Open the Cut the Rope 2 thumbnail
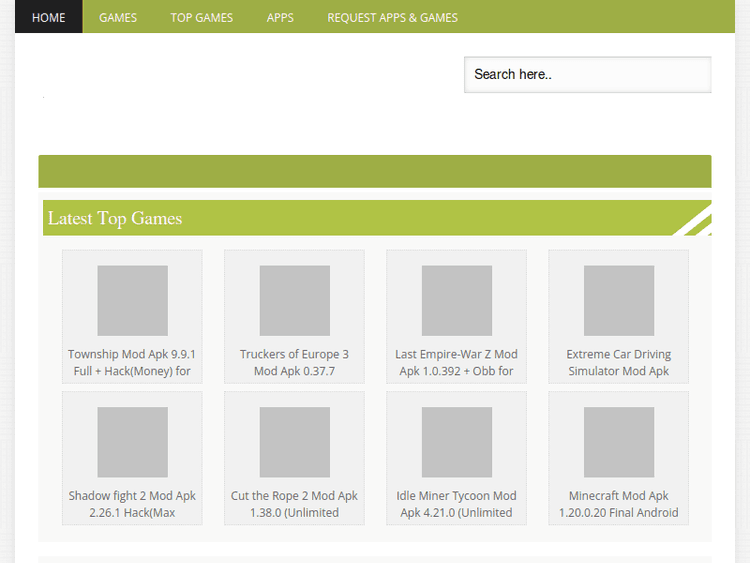This screenshot has height=563, width=750. [294, 442]
